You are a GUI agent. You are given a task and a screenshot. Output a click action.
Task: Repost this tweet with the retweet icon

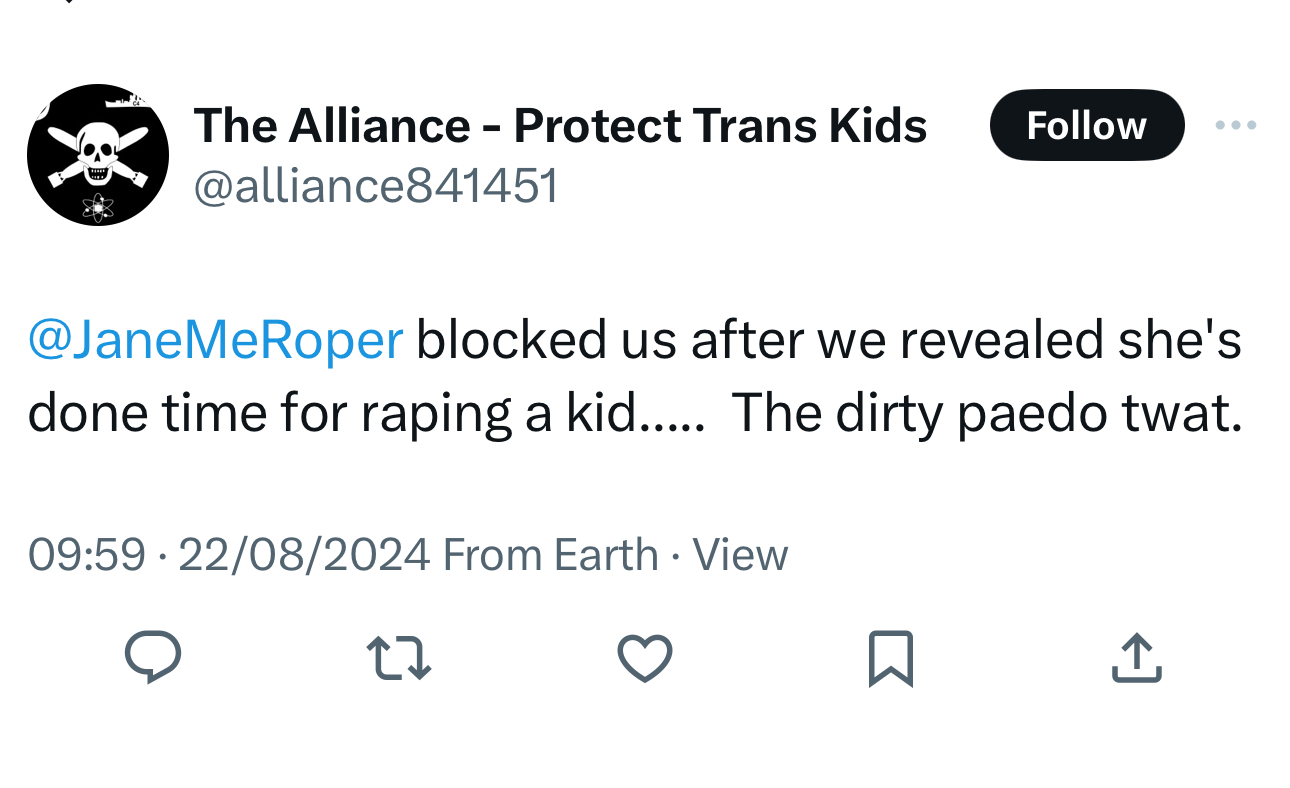(x=399, y=659)
